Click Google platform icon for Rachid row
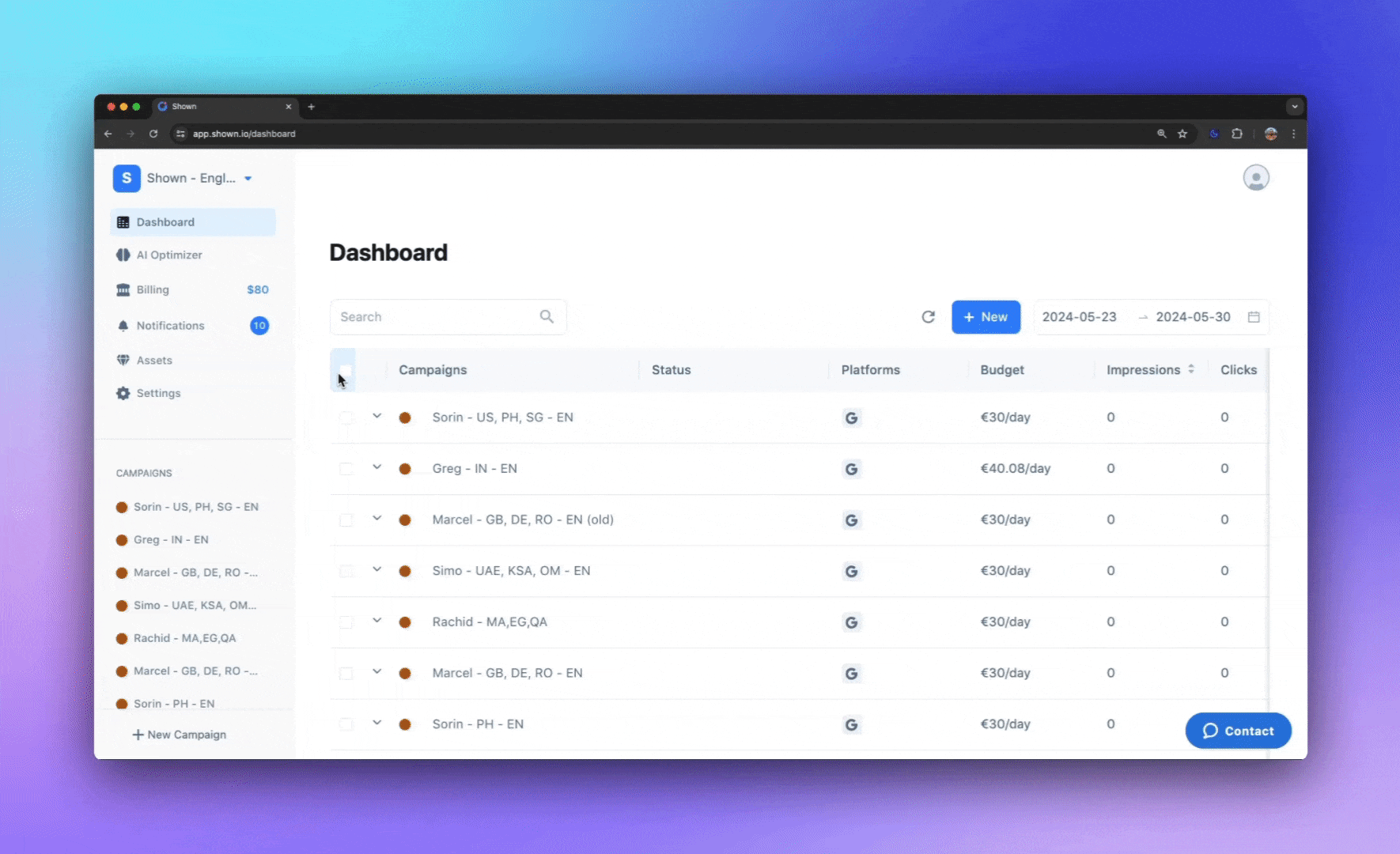1400x854 pixels. (851, 622)
